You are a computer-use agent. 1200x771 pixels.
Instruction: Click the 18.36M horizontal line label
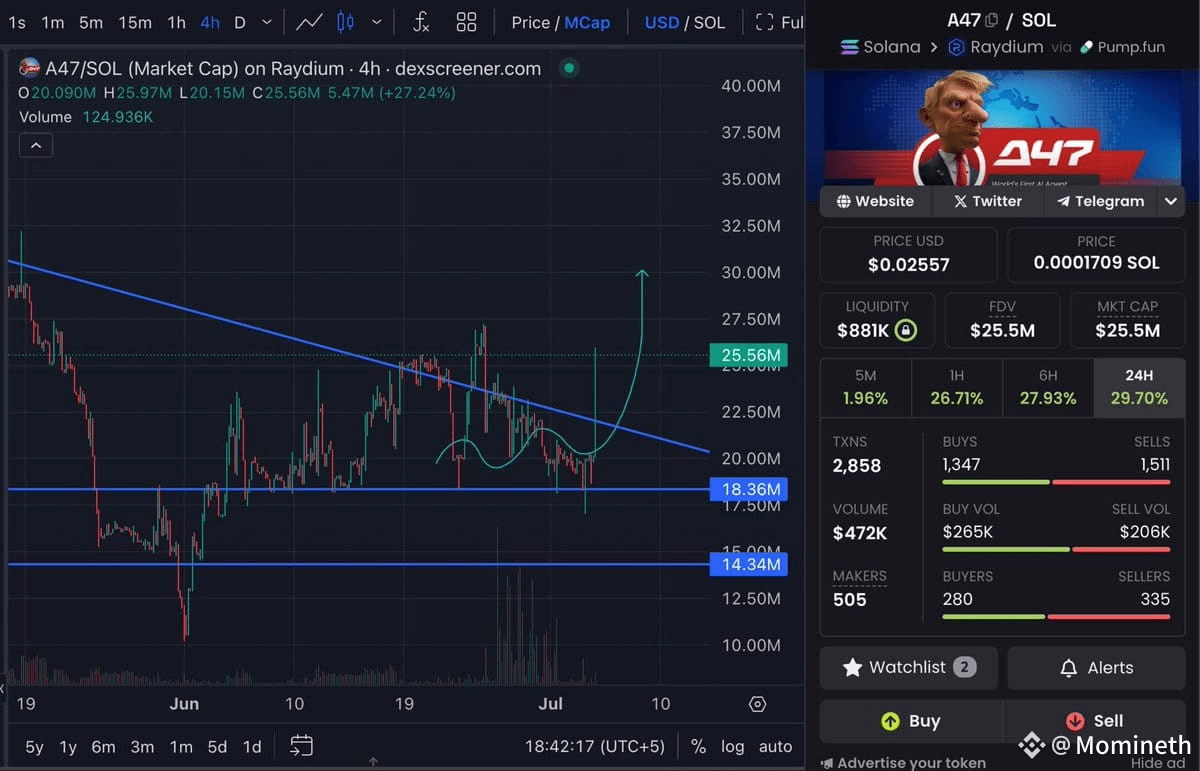tap(748, 489)
